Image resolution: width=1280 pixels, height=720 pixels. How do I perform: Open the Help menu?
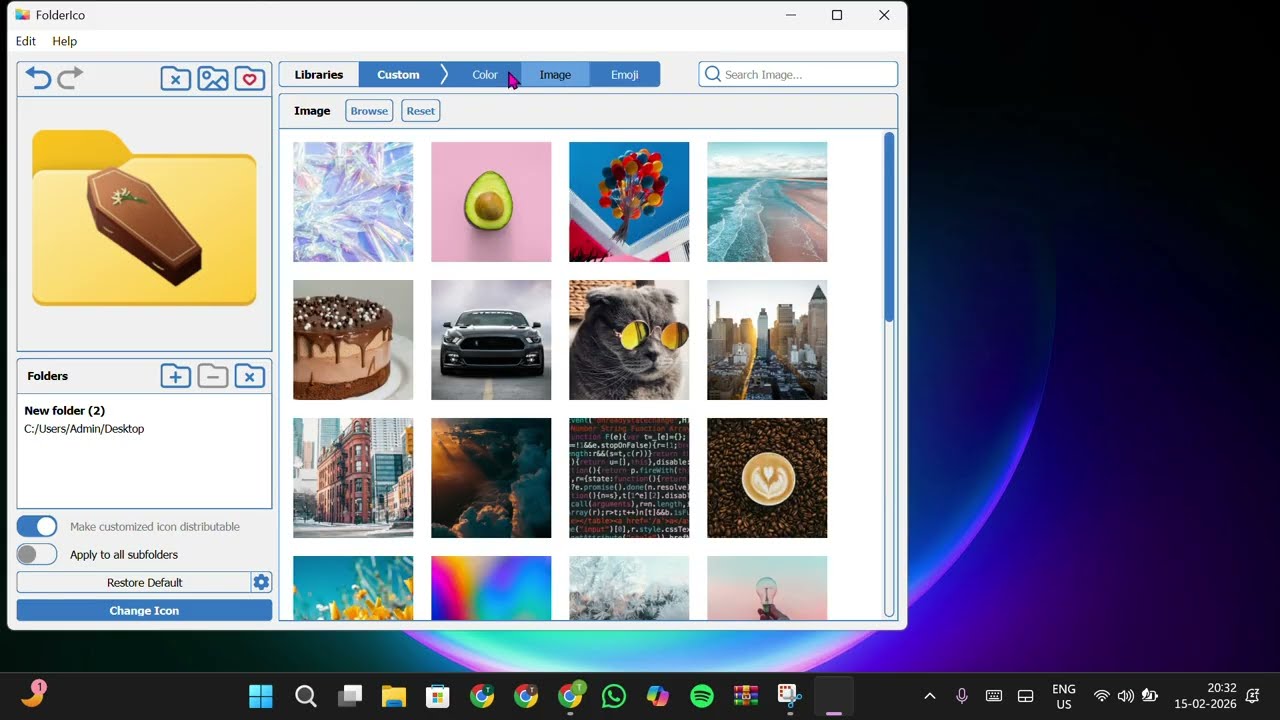click(65, 41)
